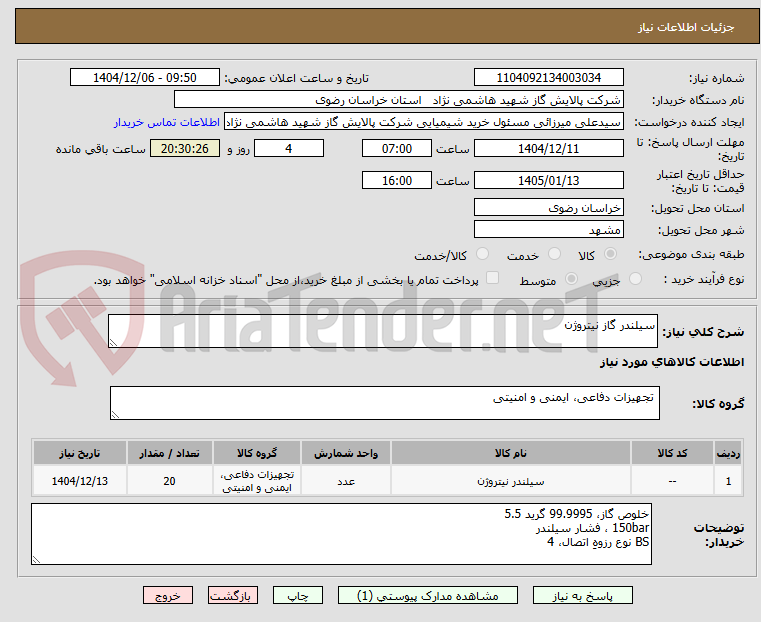The image size is (761, 622).
Task: Click the شماره نیاز field 1104092134003034
Action: [x=548, y=78]
